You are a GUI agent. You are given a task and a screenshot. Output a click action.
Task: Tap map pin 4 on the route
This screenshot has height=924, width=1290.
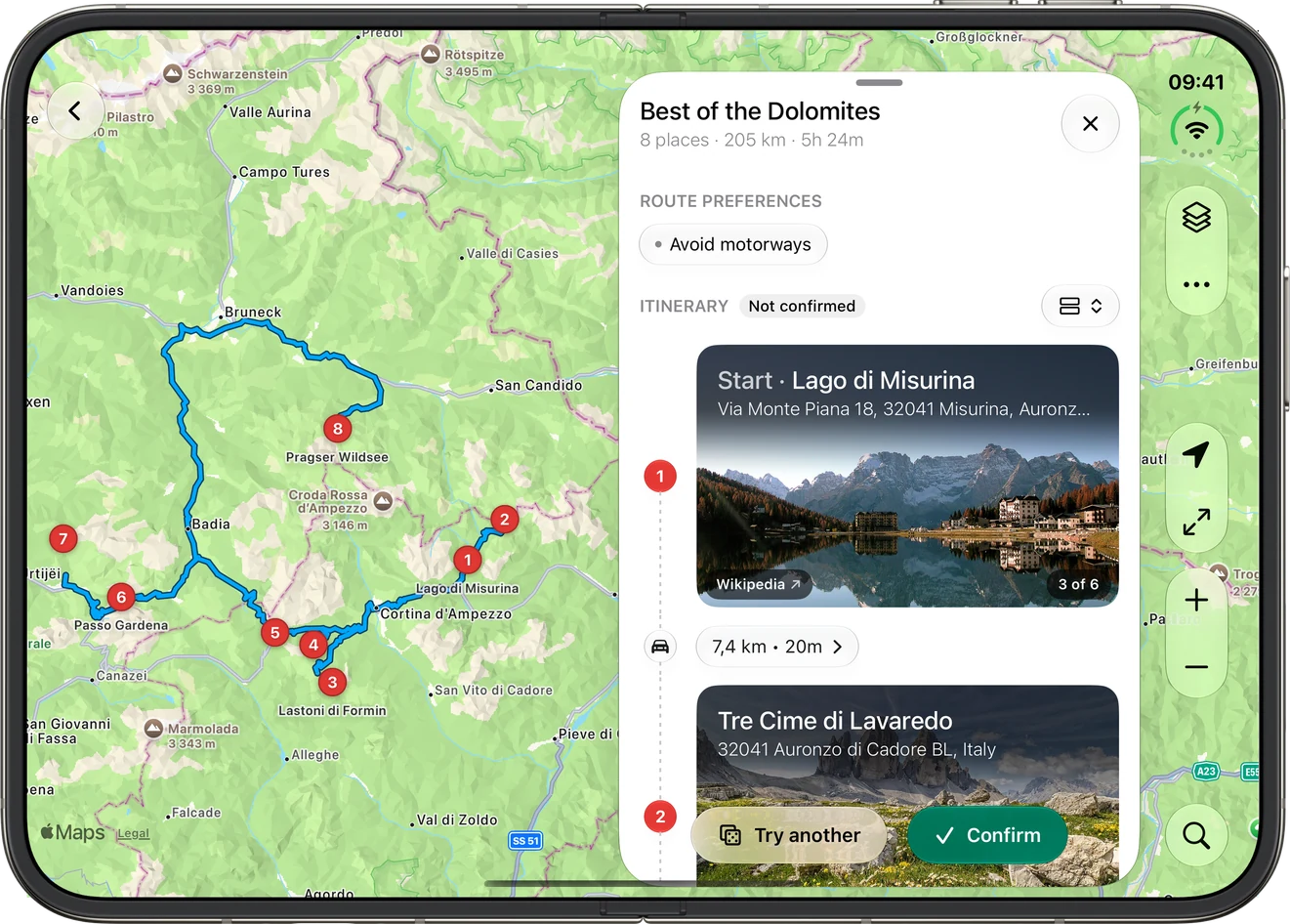coord(313,645)
